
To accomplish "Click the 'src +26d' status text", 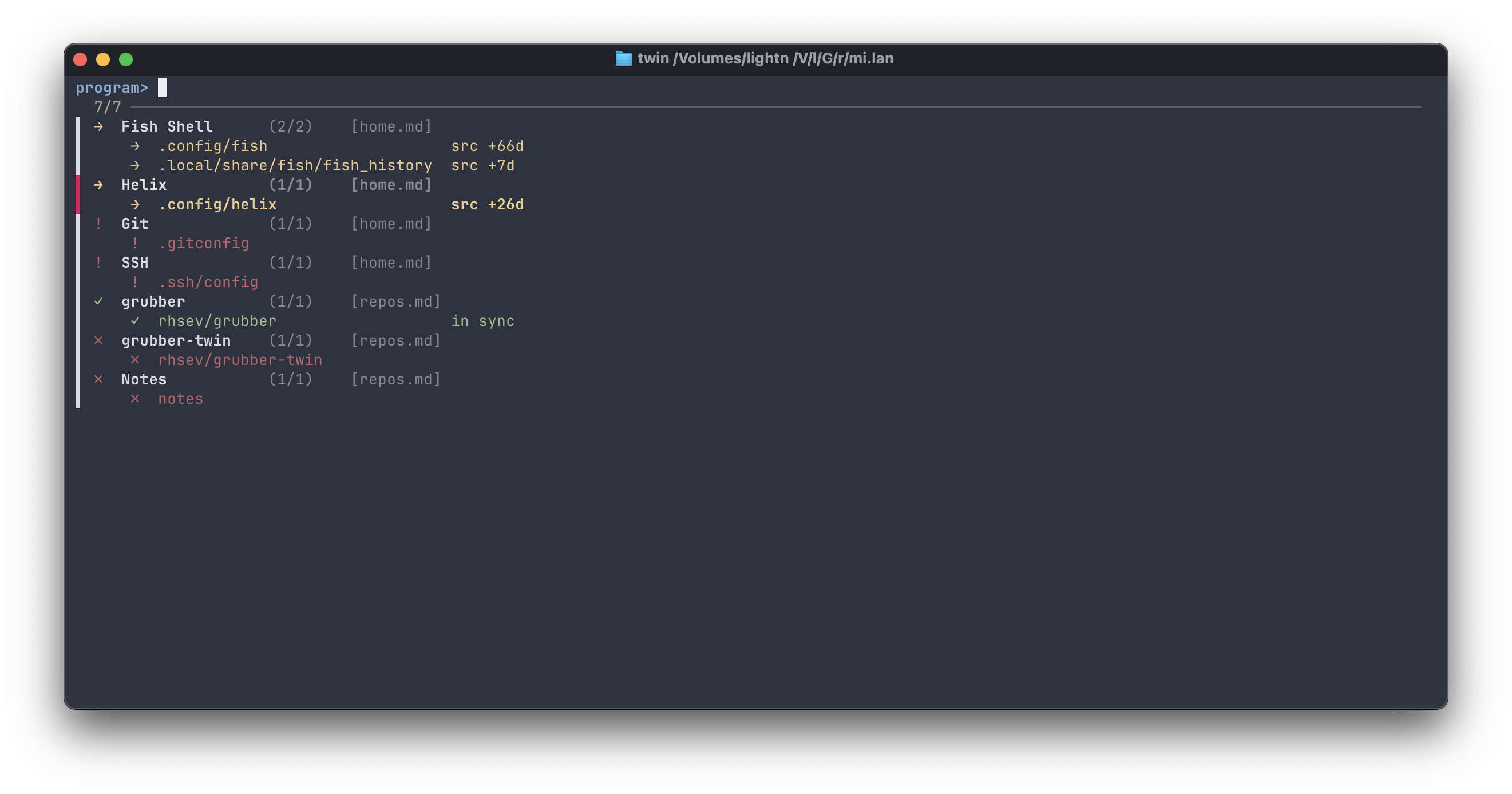I will coord(487,204).
